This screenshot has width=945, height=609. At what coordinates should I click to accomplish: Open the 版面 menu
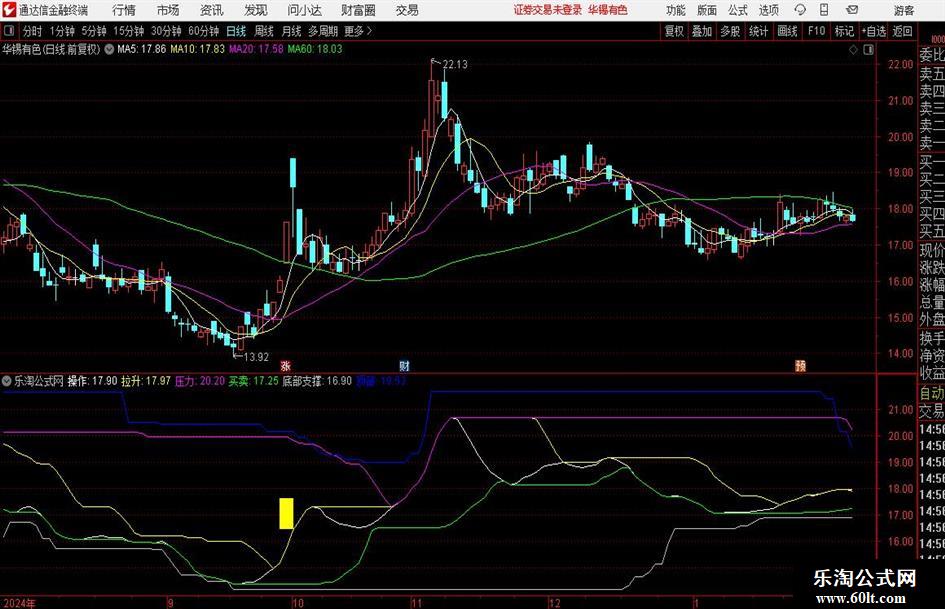706,10
